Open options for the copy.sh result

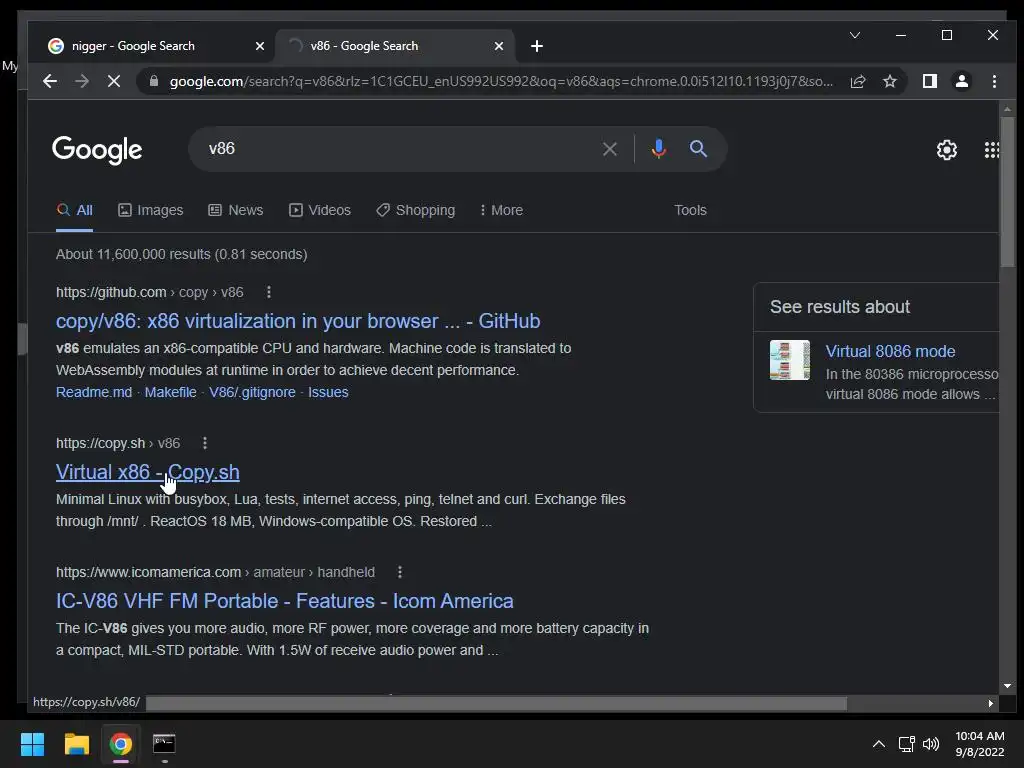(x=205, y=443)
